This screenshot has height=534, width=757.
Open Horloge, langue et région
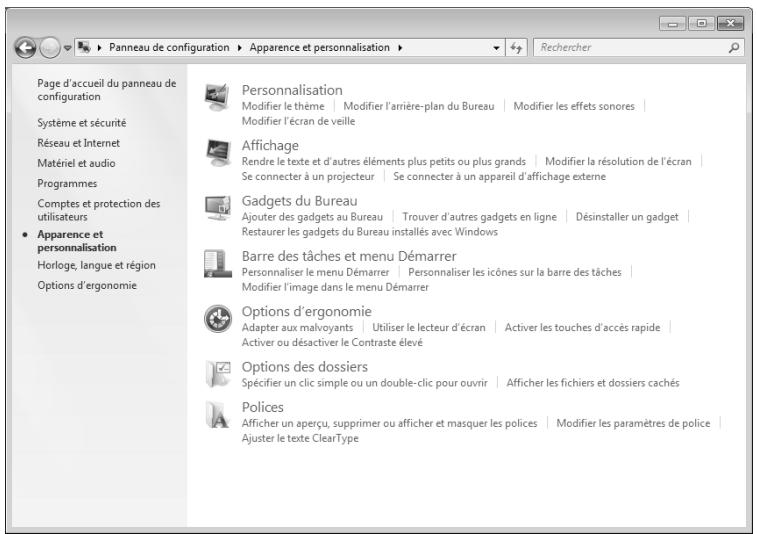[x=97, y=265]
